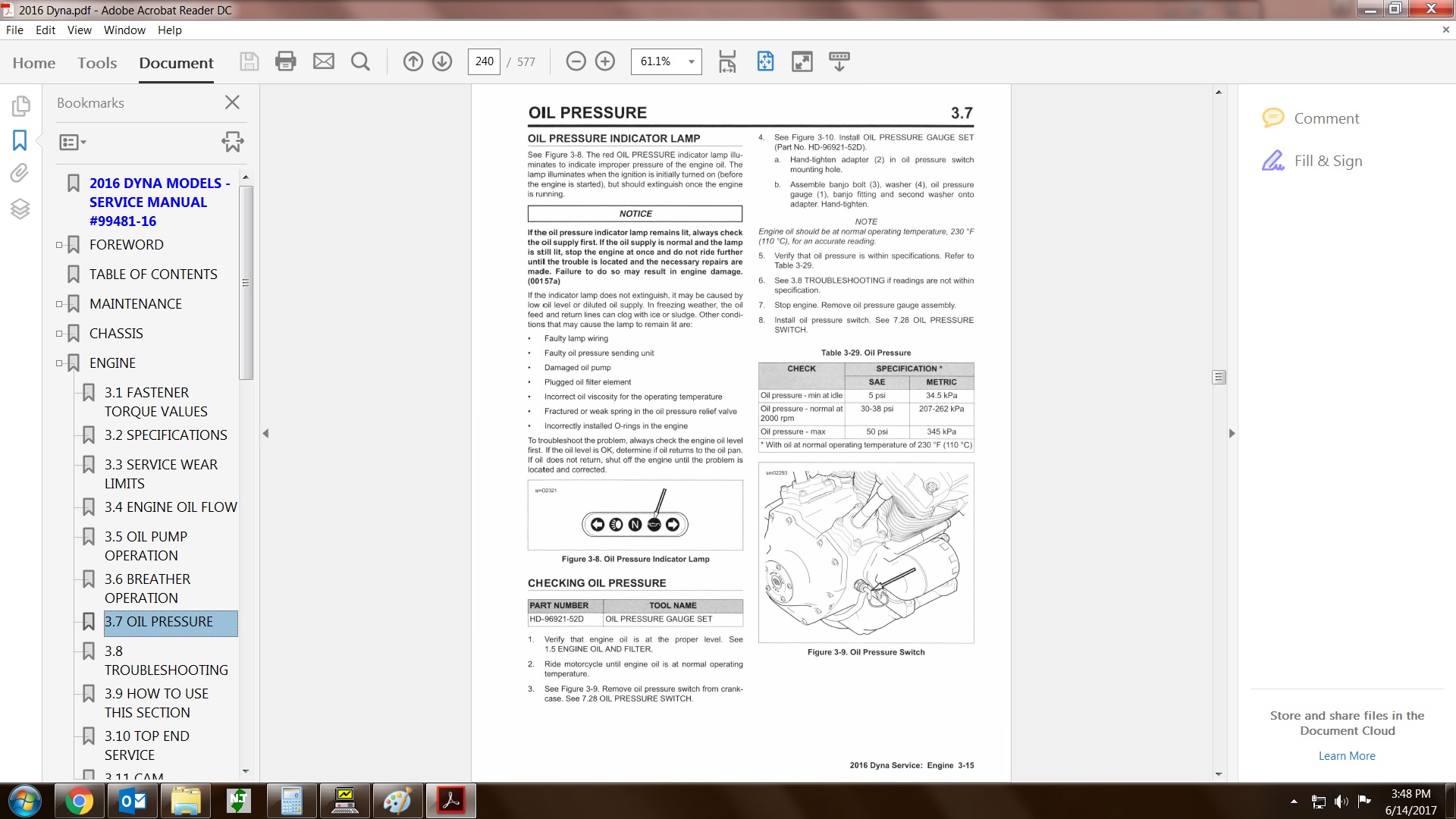Go to previous page arrow
Viewport: 1456px width, 819px height.
click(413, 61)
